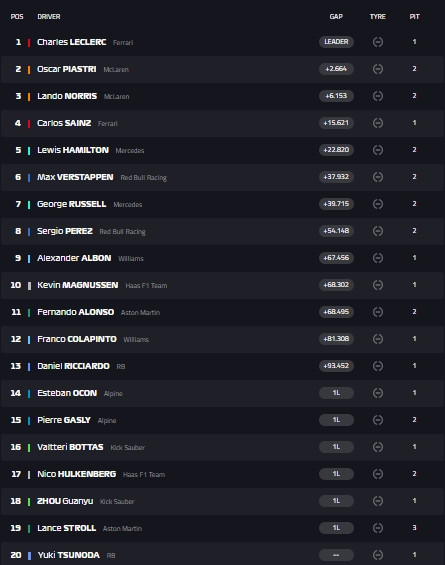Image resolution: width=445 pixels, height=565 pixels.
Task: Click the tyre icon for Oscar Piastri
Action: [378, 69]
